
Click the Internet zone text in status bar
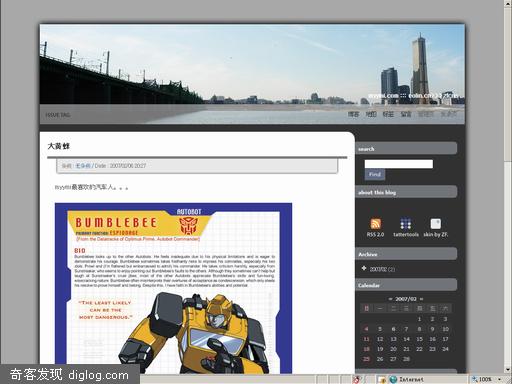click(411, 379)
